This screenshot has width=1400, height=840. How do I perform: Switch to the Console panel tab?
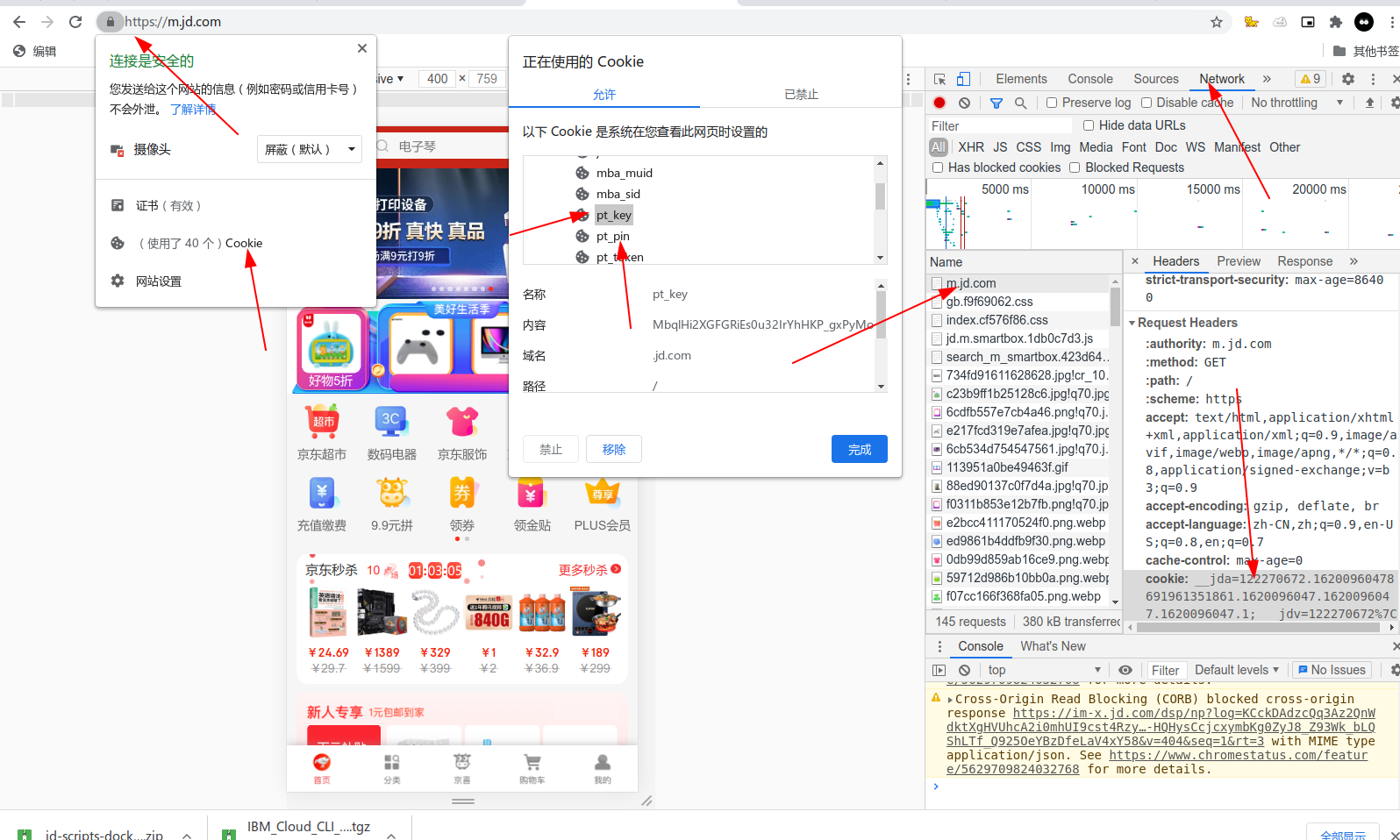tap(1090, 79)
